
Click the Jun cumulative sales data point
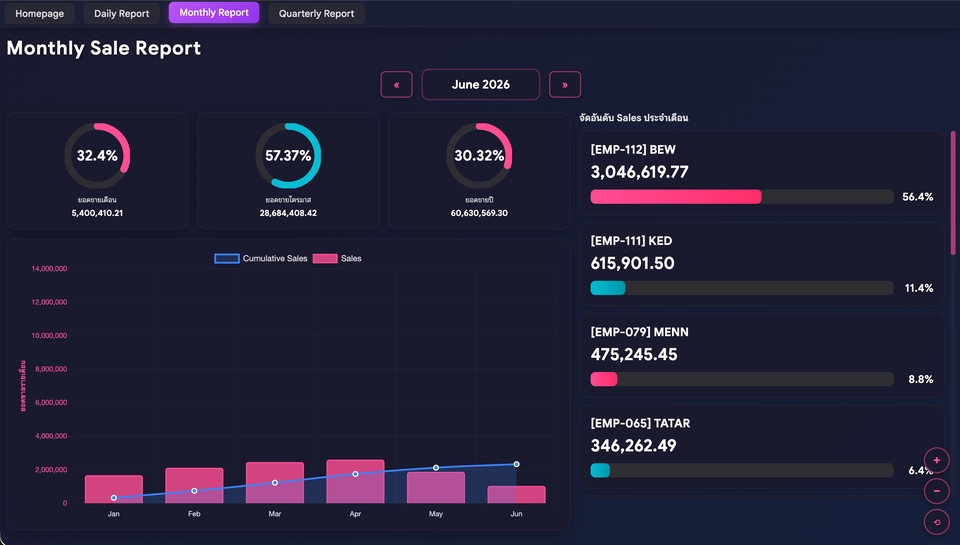(516, 464)
